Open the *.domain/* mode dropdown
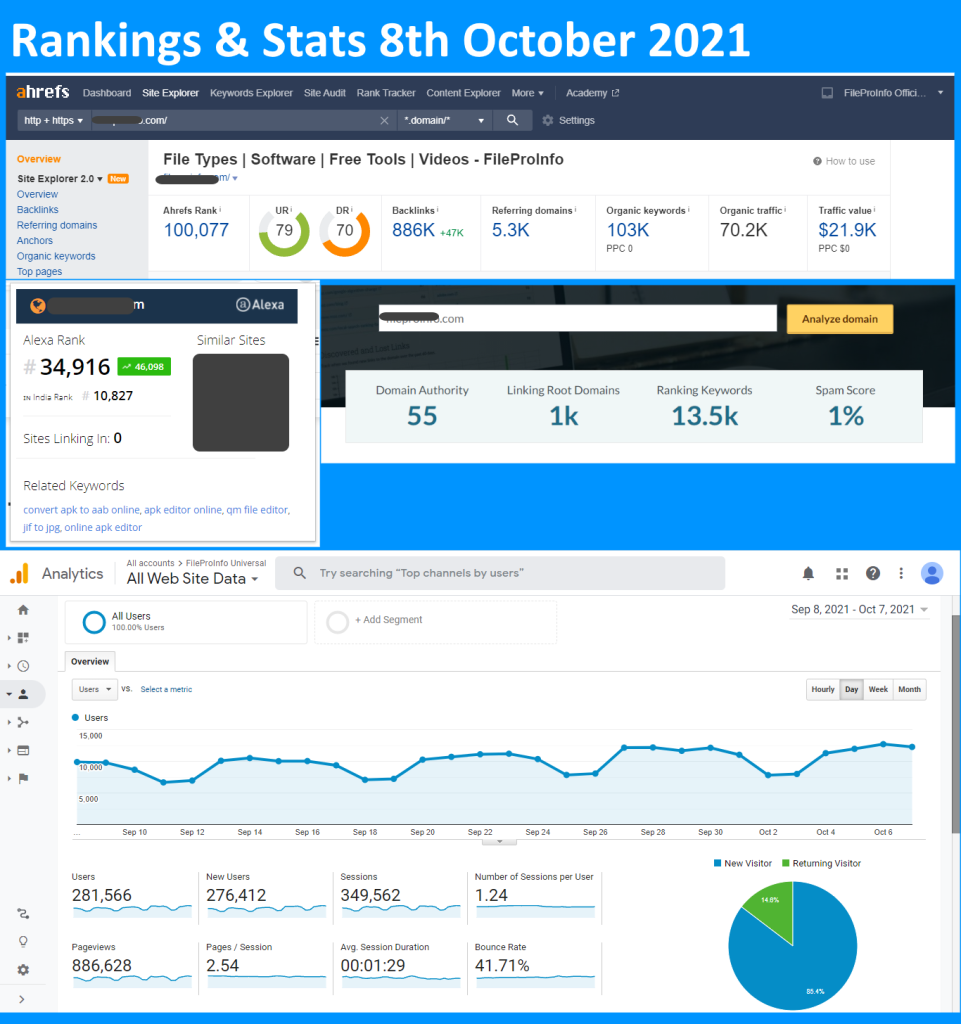Screen dimensions: 961x1024 tap(444, 120)
